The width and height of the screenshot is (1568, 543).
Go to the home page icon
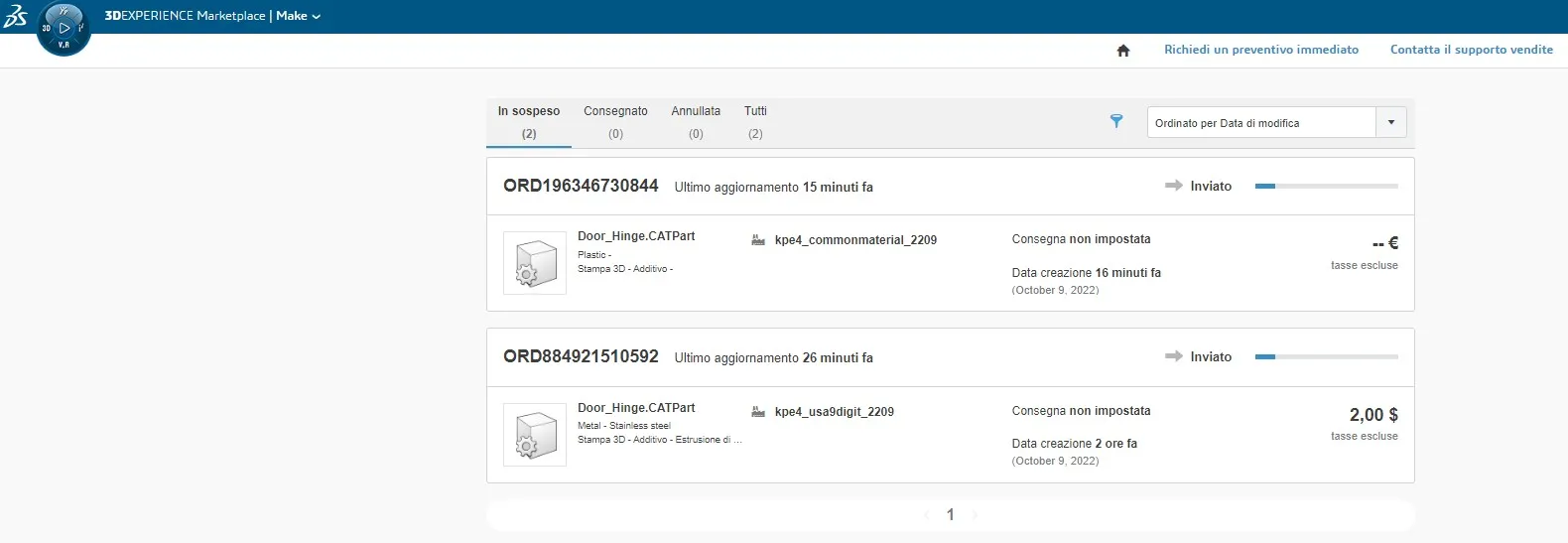tap(1123, 51)
